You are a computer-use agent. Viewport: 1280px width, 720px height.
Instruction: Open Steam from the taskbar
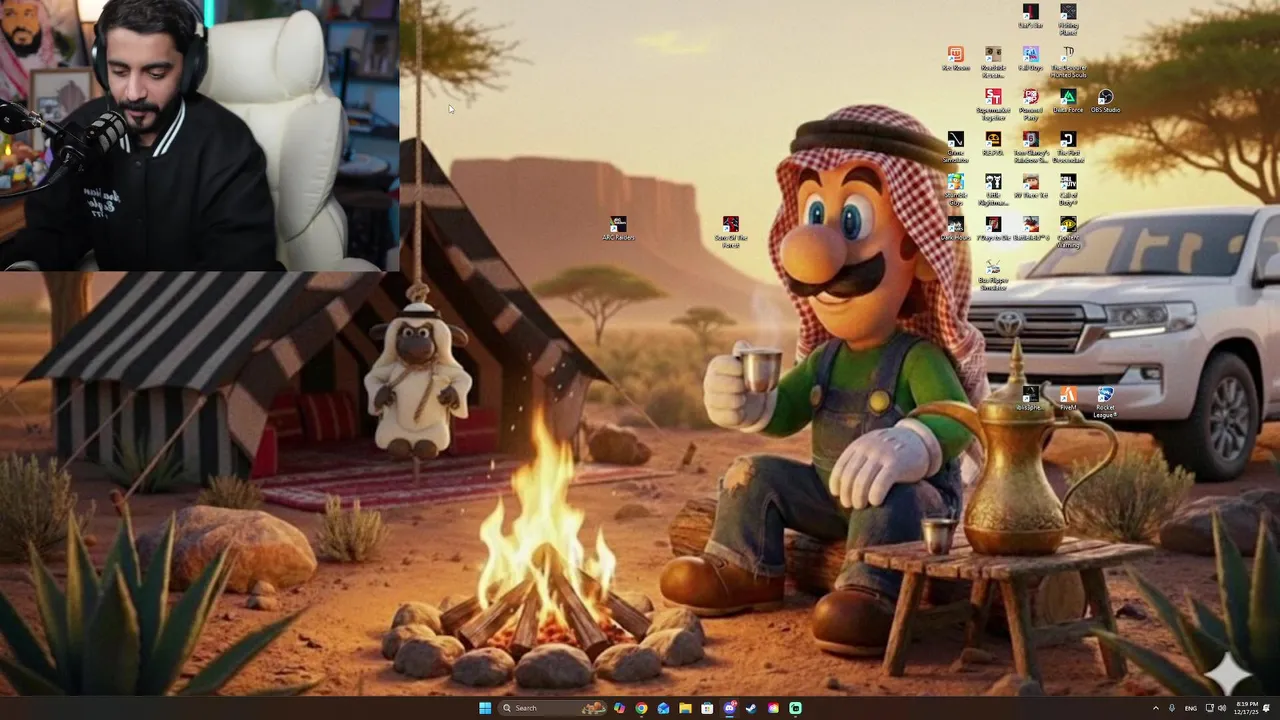coord(751,708)
